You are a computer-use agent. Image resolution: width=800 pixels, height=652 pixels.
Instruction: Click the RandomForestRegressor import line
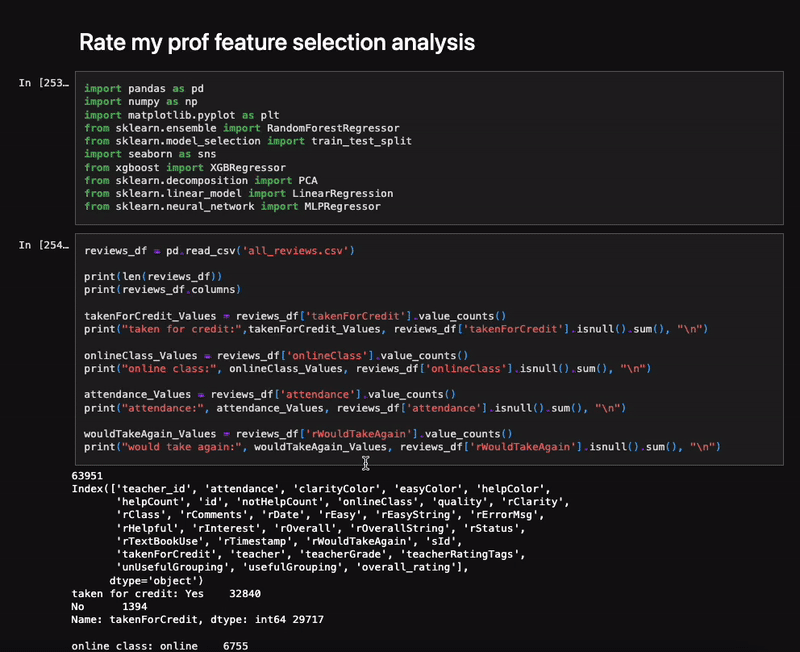[x=242, y=128]
